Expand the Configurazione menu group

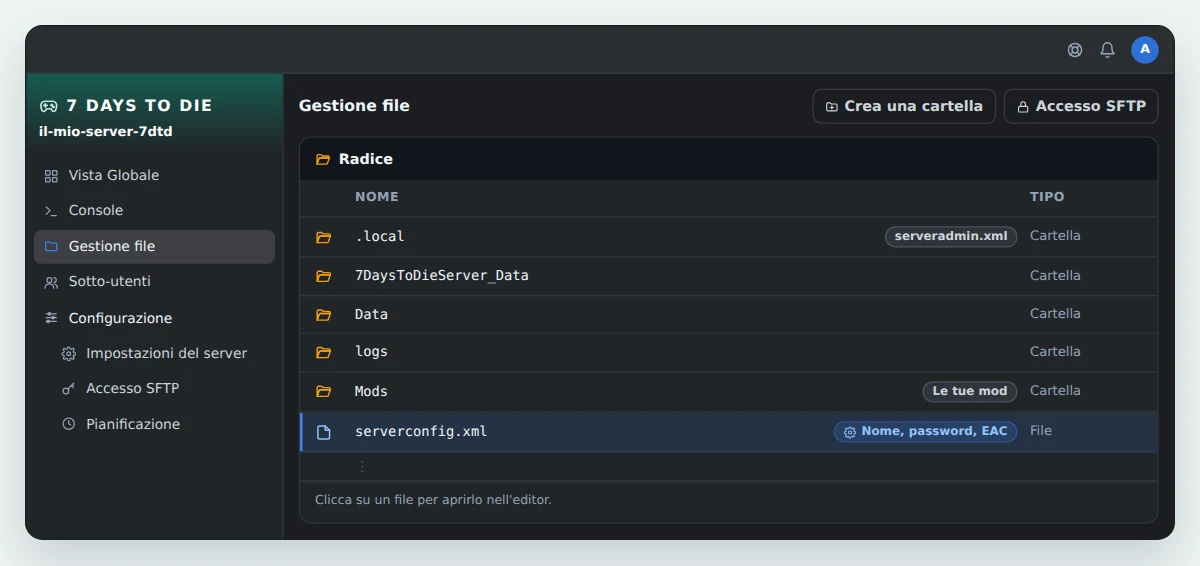click(x=154, y=318)
